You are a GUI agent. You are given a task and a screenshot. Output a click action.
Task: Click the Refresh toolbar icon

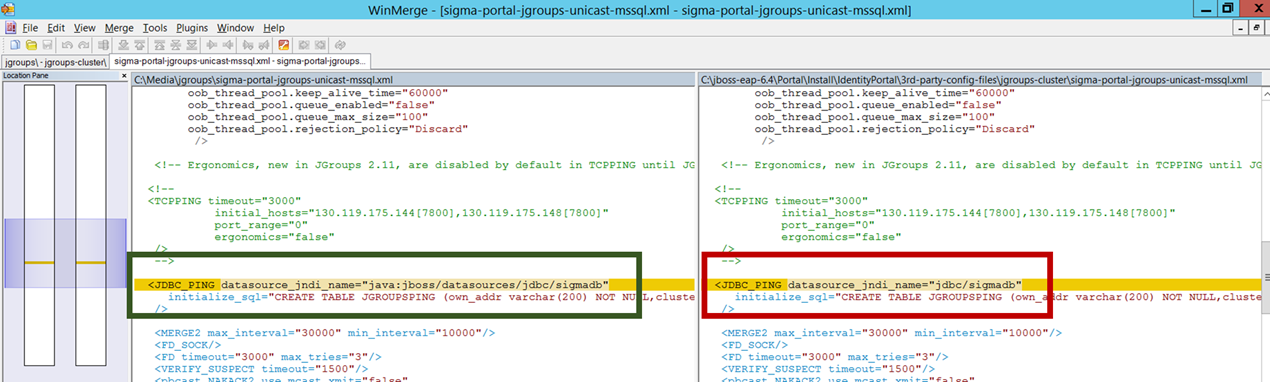pyautogui.click(x=340, y=45)
